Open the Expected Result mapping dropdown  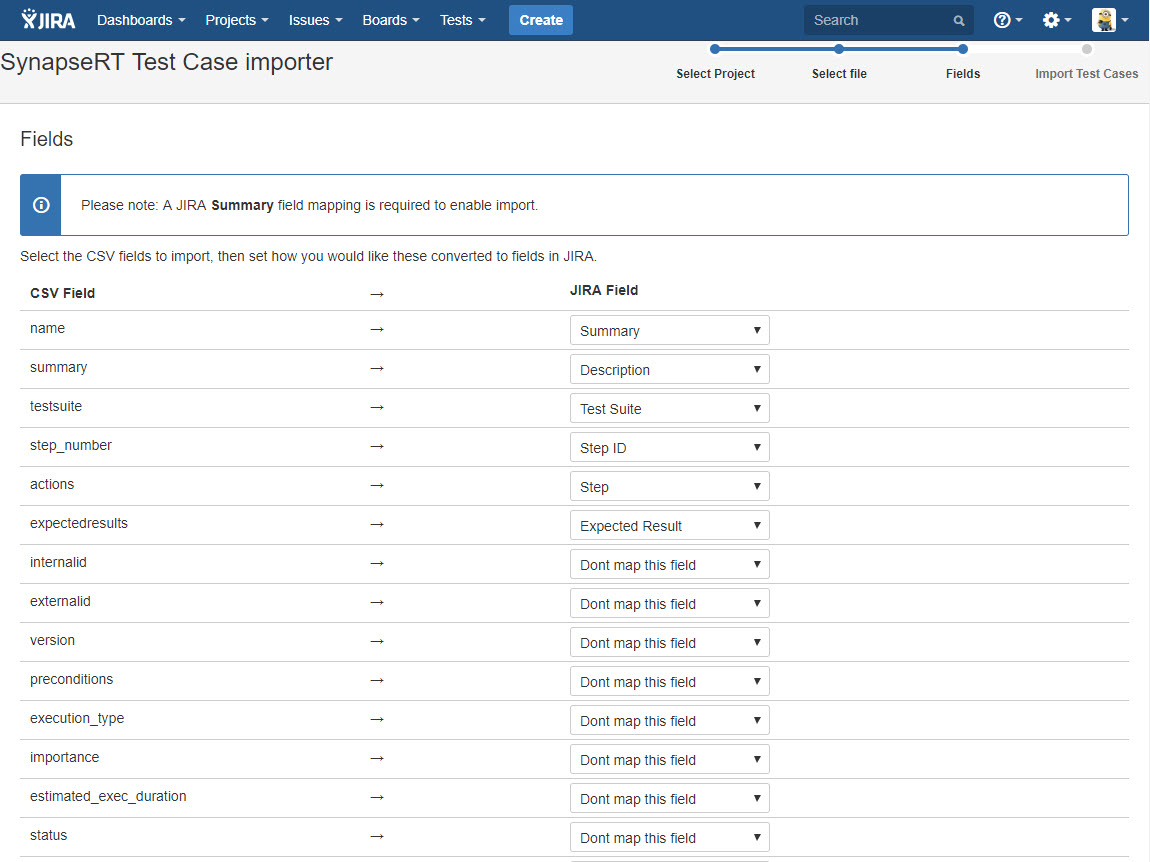pyautogui.click(x=669, y=526)
